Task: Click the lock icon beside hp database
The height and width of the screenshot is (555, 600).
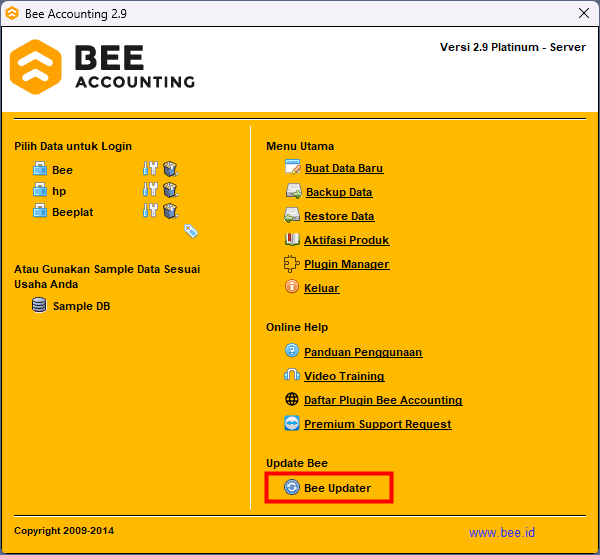Action: click(x=40, y=190)
